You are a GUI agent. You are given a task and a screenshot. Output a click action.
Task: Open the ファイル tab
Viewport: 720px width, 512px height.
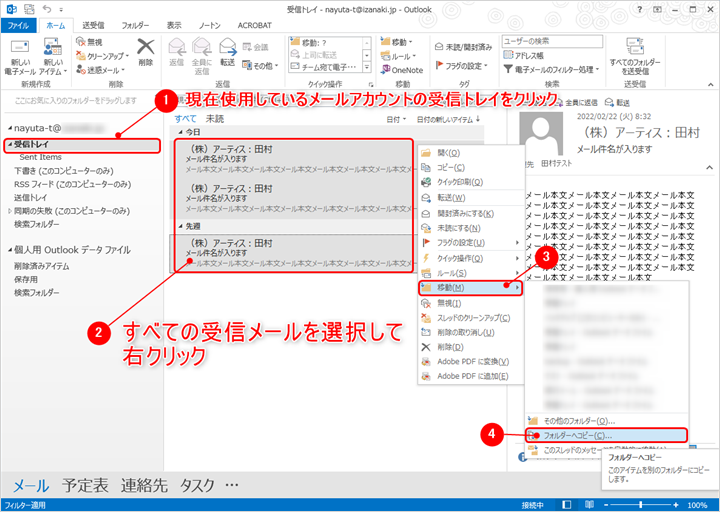pos(18,25)
